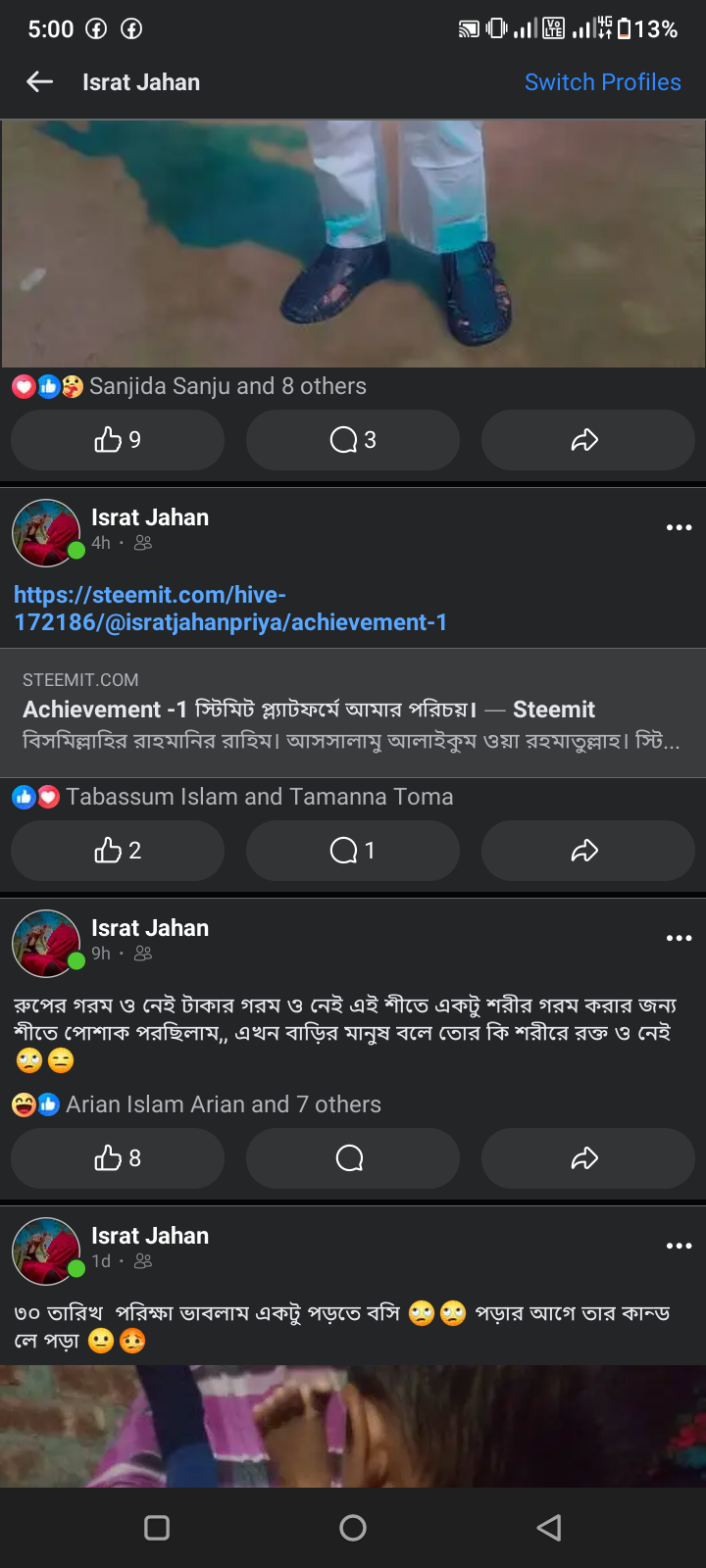This screenshot has width=706, height=1568.
Task: Tap Israt Jahan's profile picture on the 4h post
Action: pyautogui.click(x=45, y=532)
